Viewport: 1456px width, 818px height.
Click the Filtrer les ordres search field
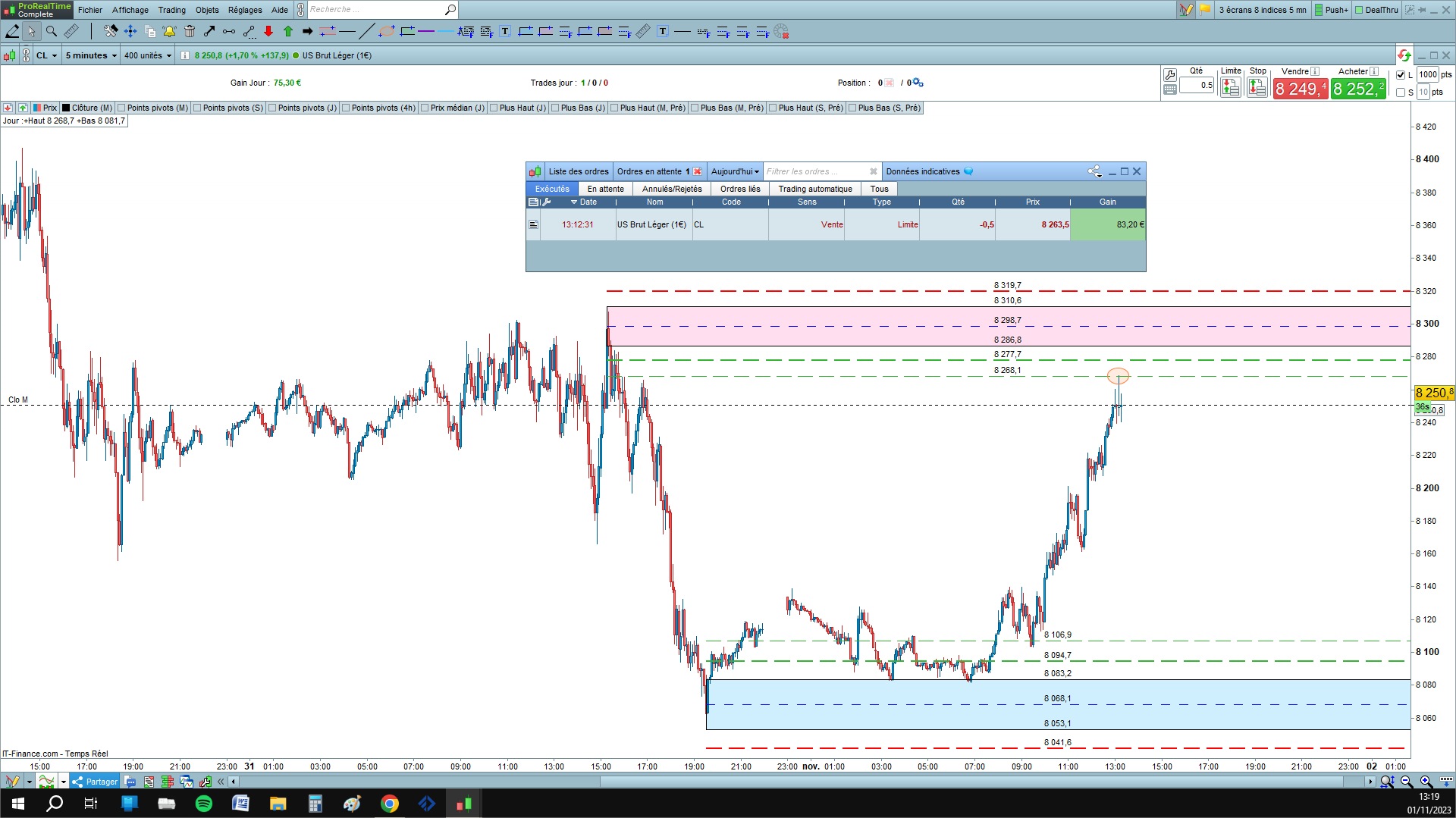tap(815, 171)
